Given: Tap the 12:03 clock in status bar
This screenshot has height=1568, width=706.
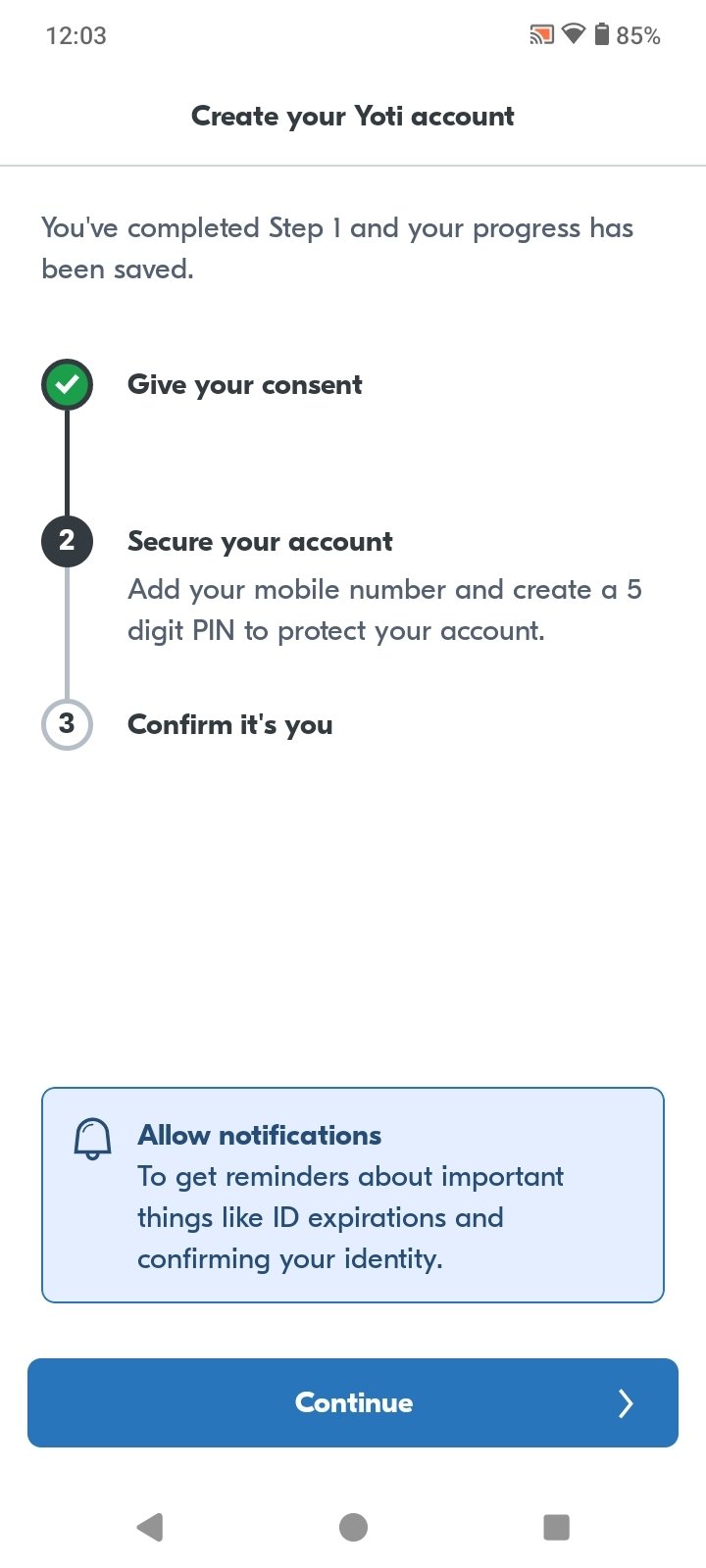Looking at the screenshot, I should pos(76,36).
